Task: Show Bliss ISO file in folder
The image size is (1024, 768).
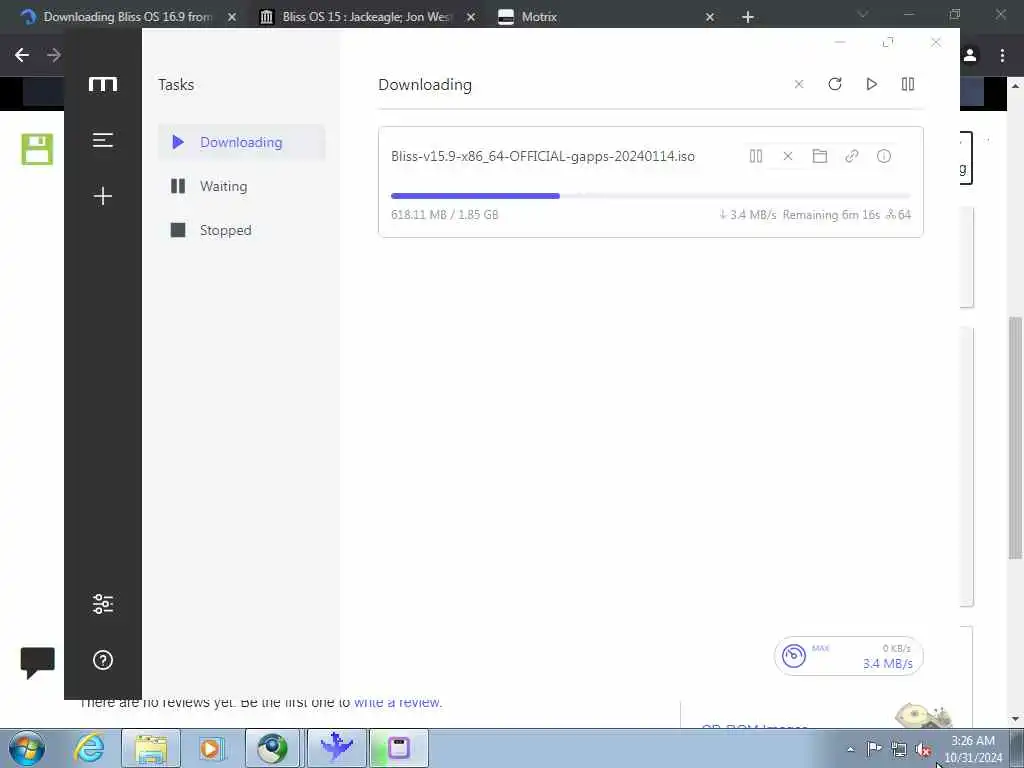Action: (x=820, y=156)
